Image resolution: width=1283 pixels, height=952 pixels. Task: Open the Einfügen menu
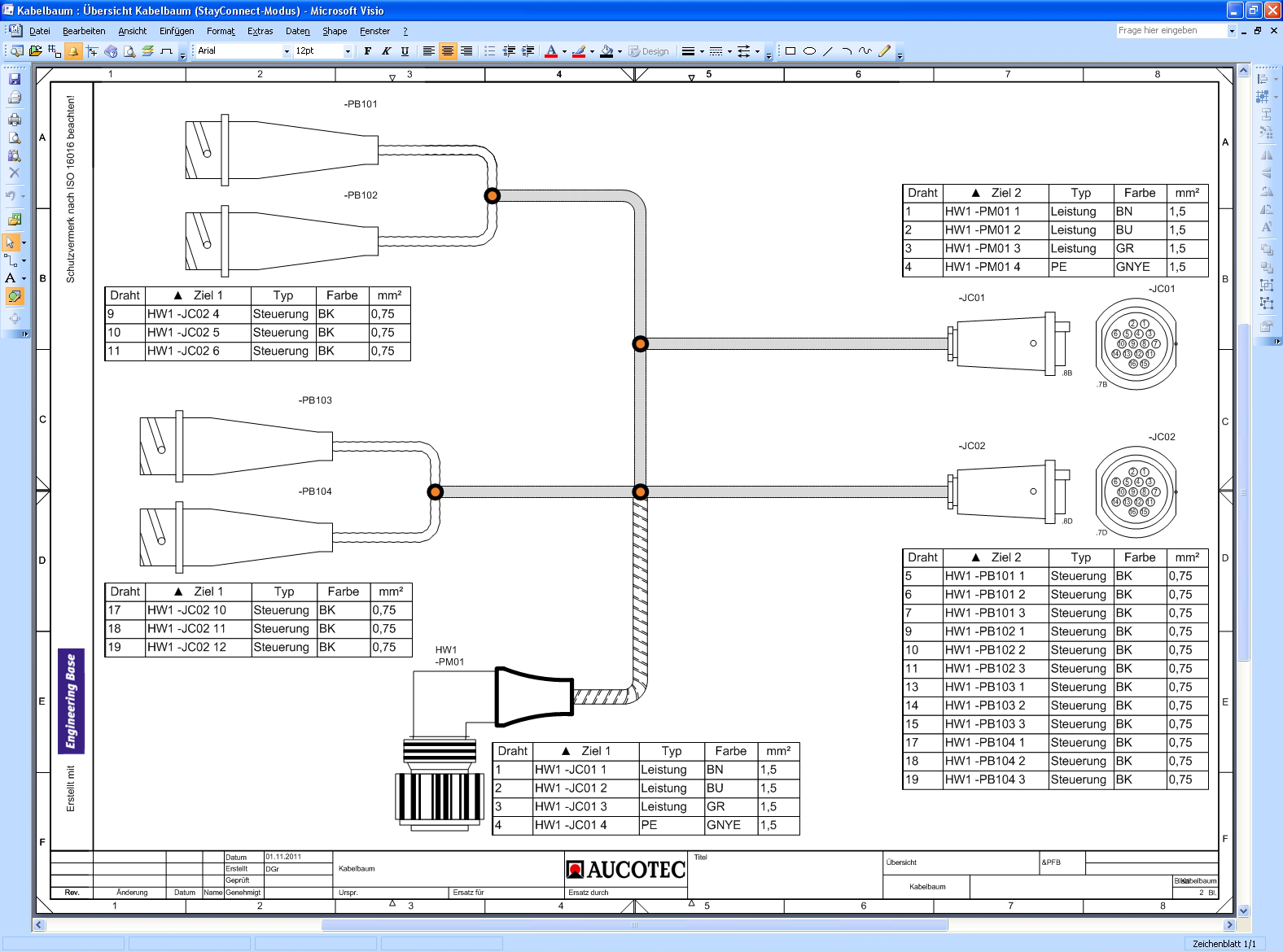pos(176,31)
